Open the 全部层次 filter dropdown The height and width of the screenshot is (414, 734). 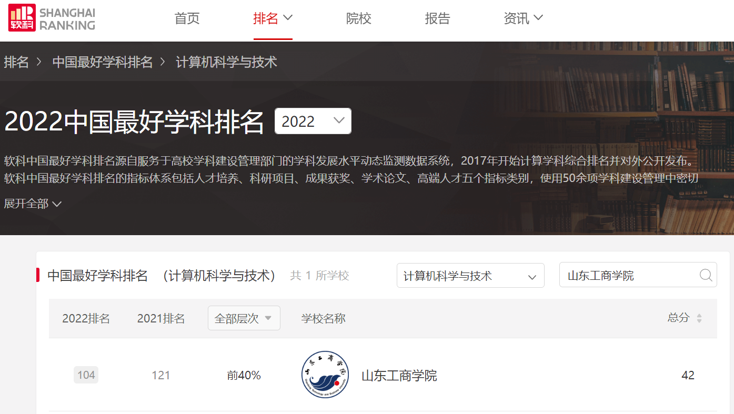coord(244,318)
